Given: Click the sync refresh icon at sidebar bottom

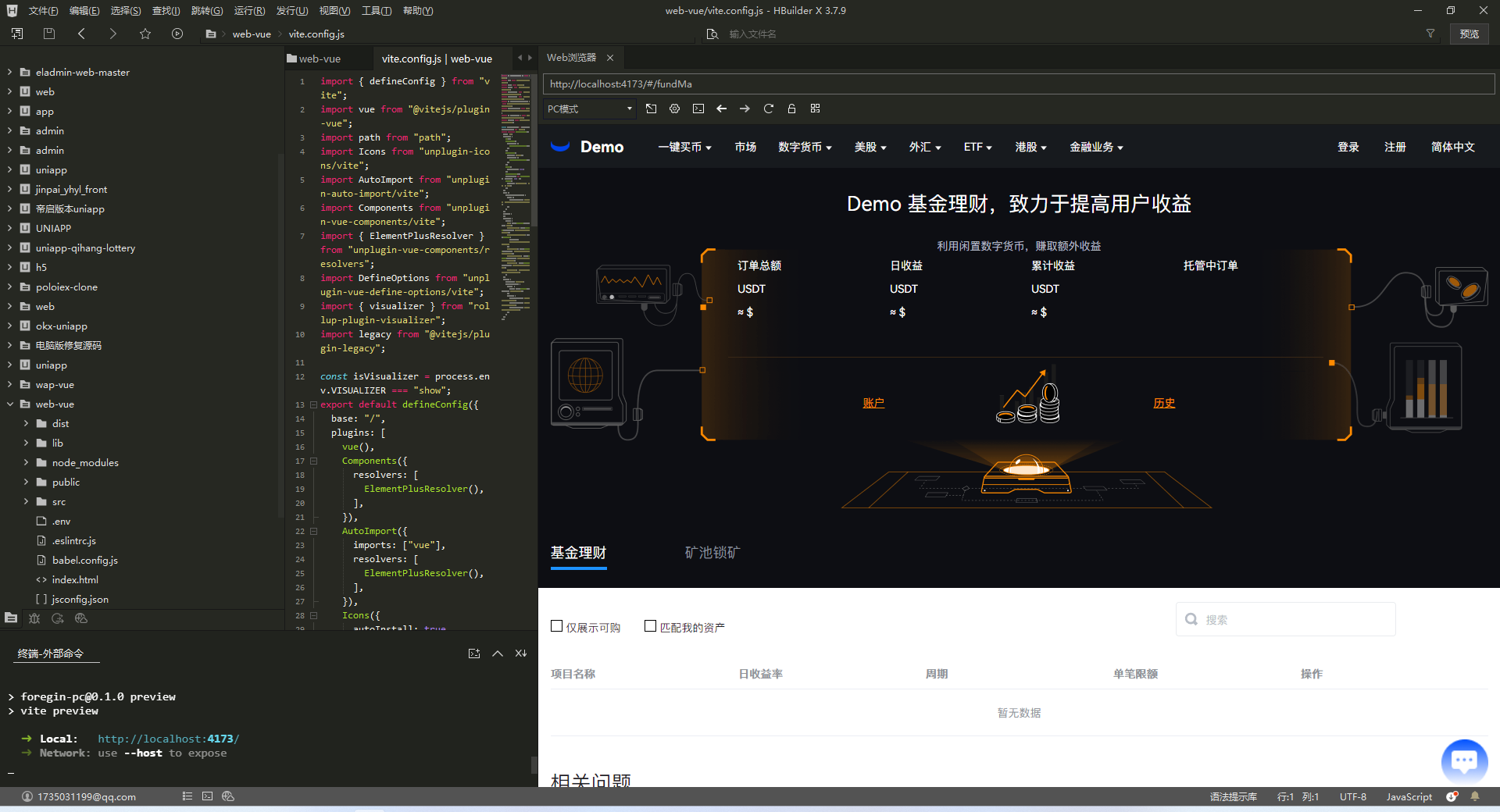Looking at the screenshot, I should click(x=58, y=618).
